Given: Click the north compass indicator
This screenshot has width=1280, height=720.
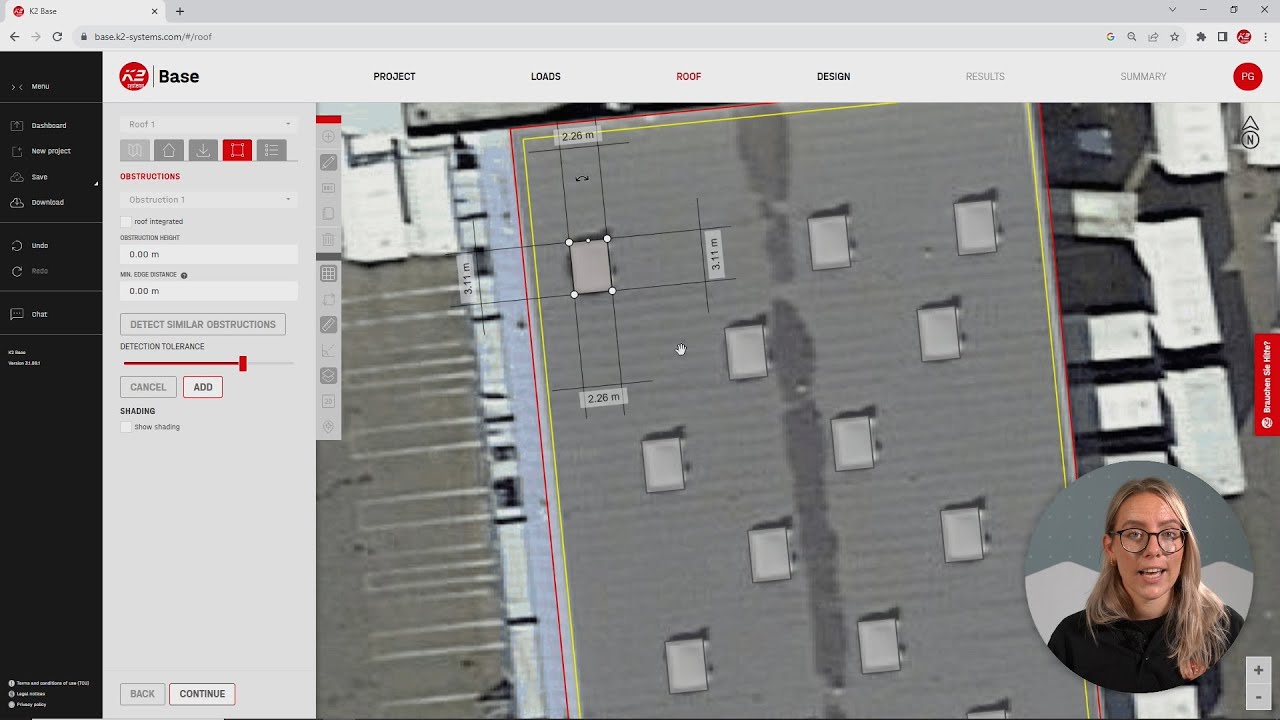Looking at the screenshot, I should pyautogui.click(x=1250, y=133).
